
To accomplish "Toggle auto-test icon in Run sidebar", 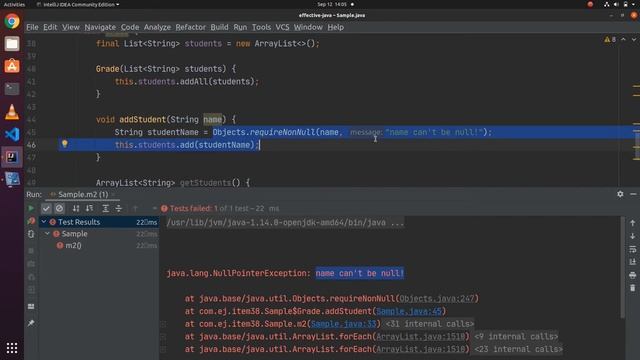I will (x=31, y=234).
